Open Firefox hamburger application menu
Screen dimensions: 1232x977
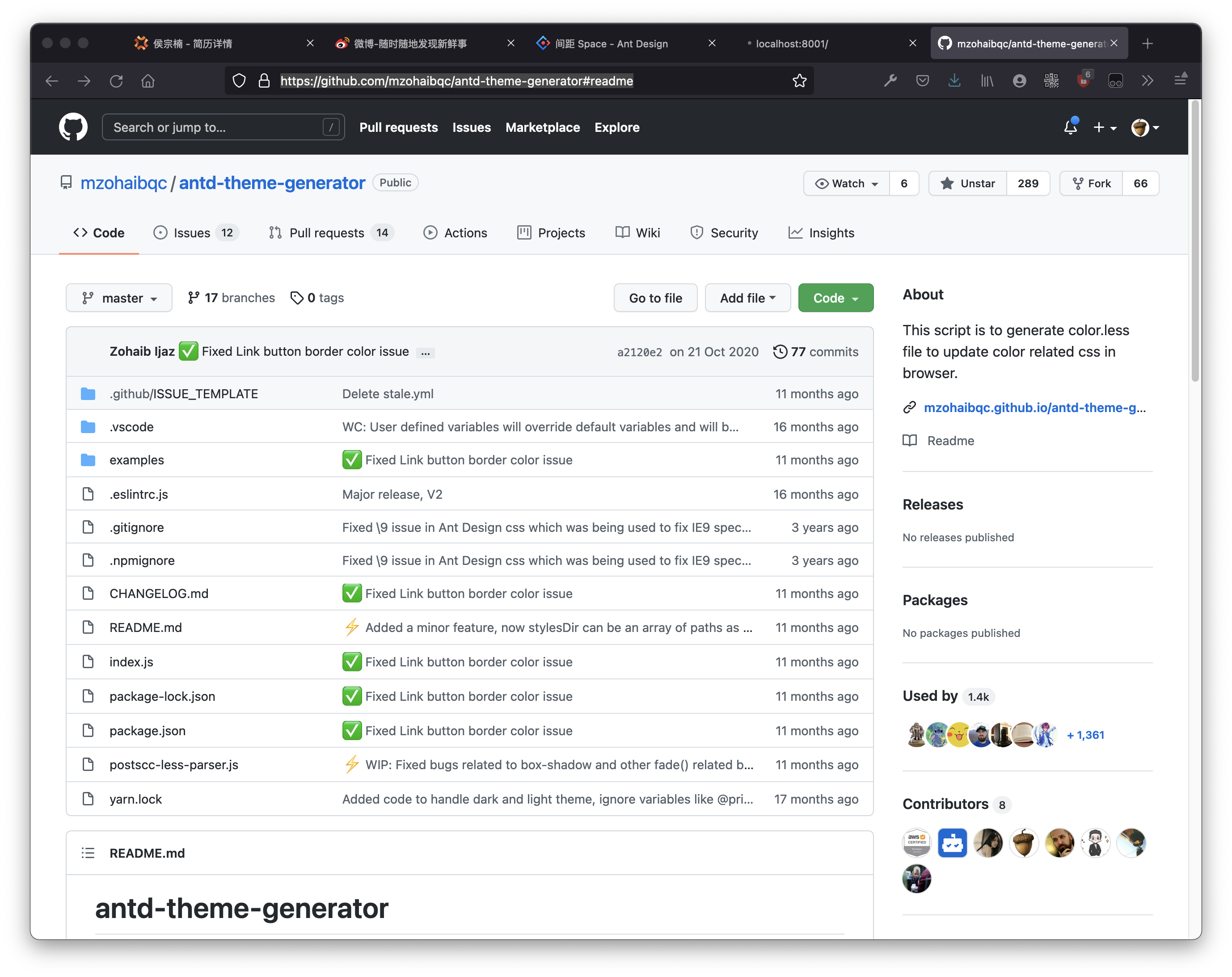1181,81
